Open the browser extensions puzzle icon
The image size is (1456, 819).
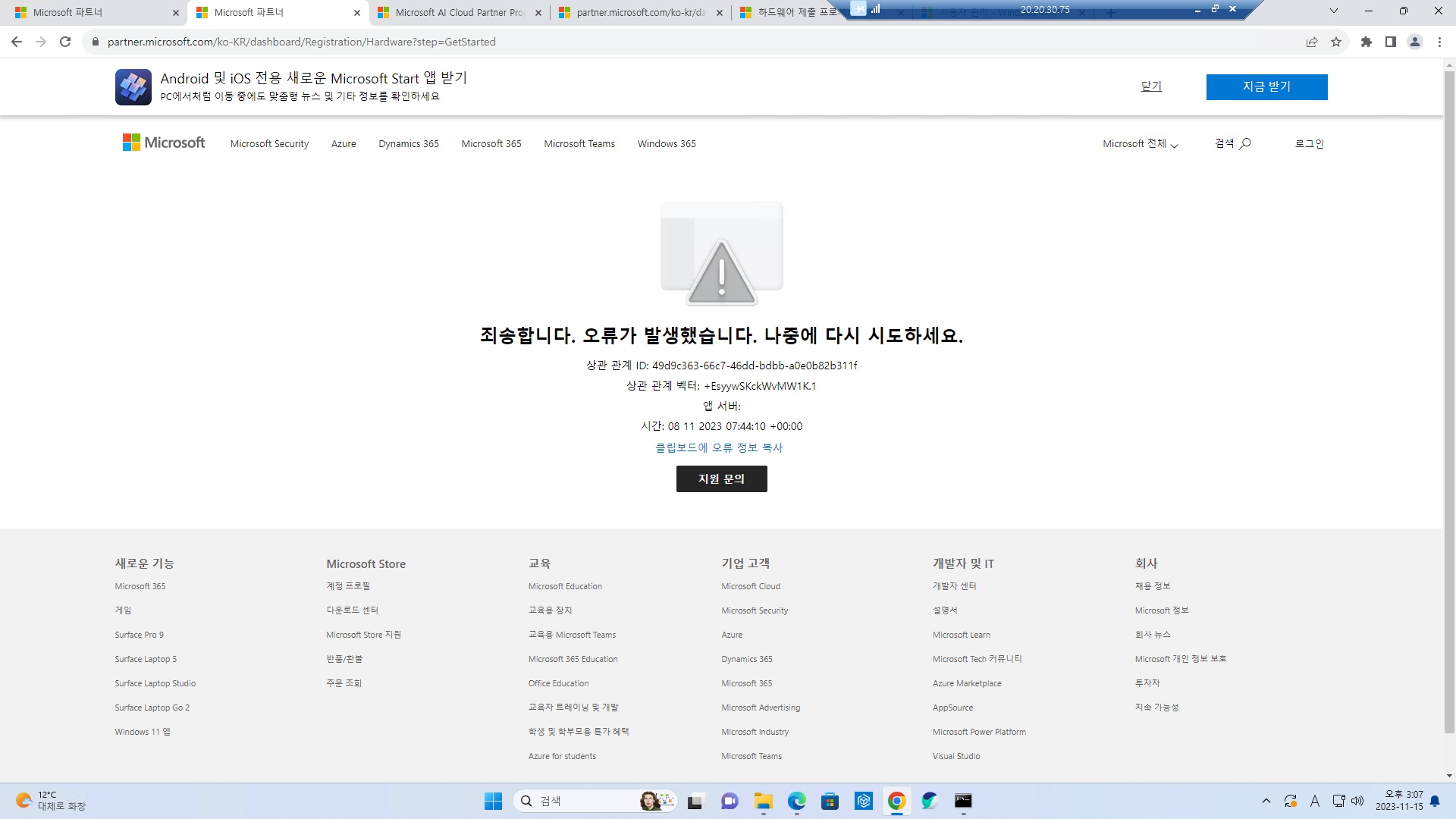point(1367,42)
